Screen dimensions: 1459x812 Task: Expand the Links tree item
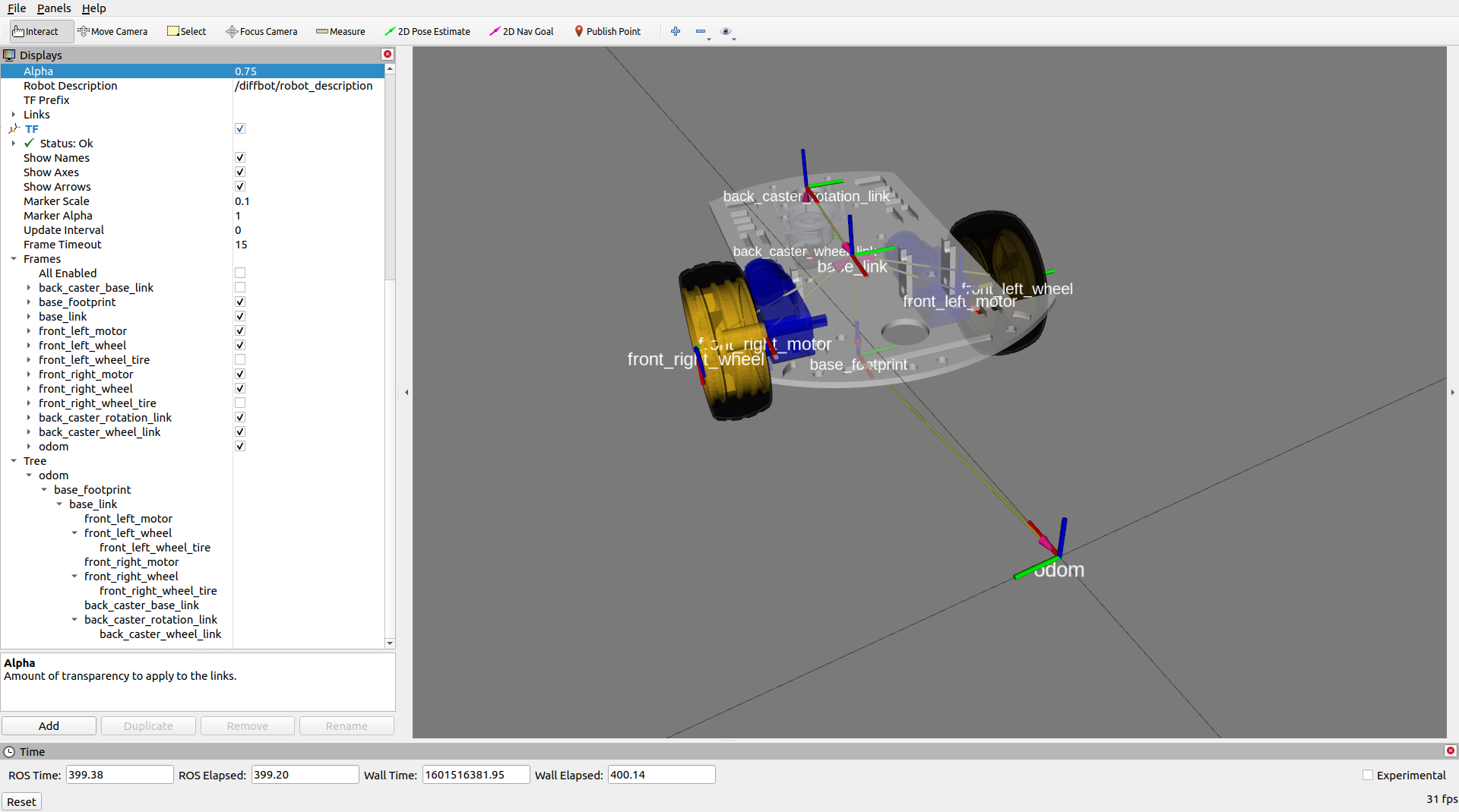click(x=14, y=115)
